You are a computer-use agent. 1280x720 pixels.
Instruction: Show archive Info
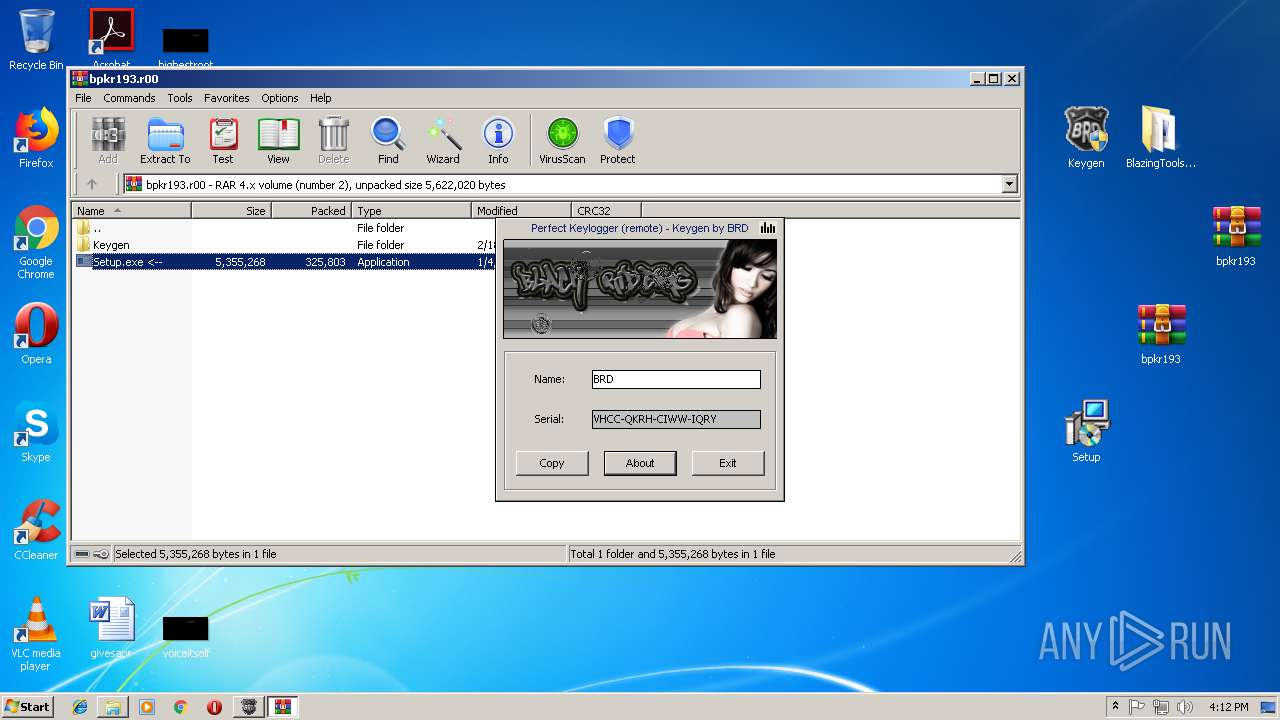(498, 141)
